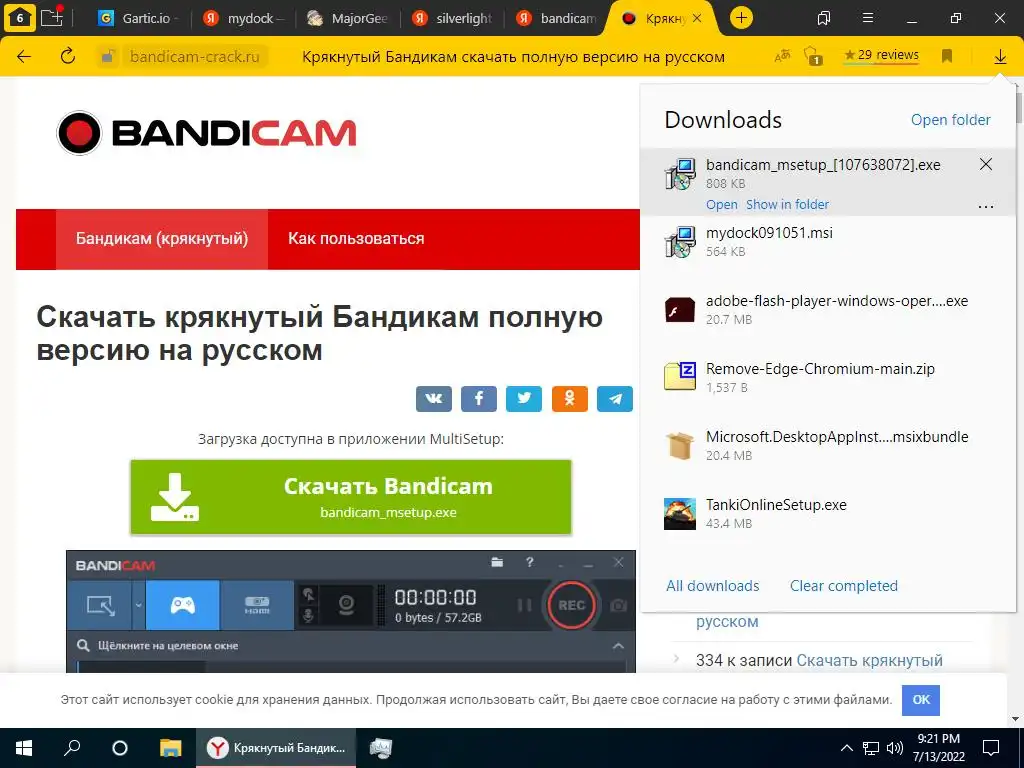The image size is (1024, 768).
Task: Open the volume control in system tray
Action: (x=895, y=748)
